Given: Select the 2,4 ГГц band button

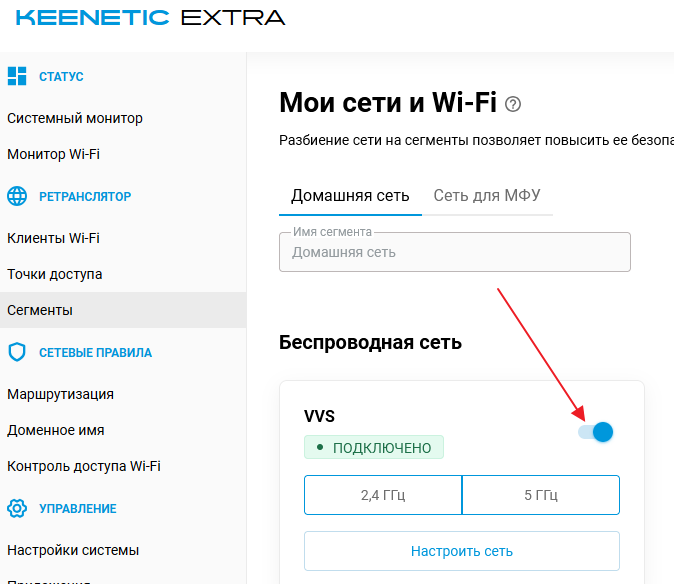Looking at the screenshot, I should coord(383,495).
